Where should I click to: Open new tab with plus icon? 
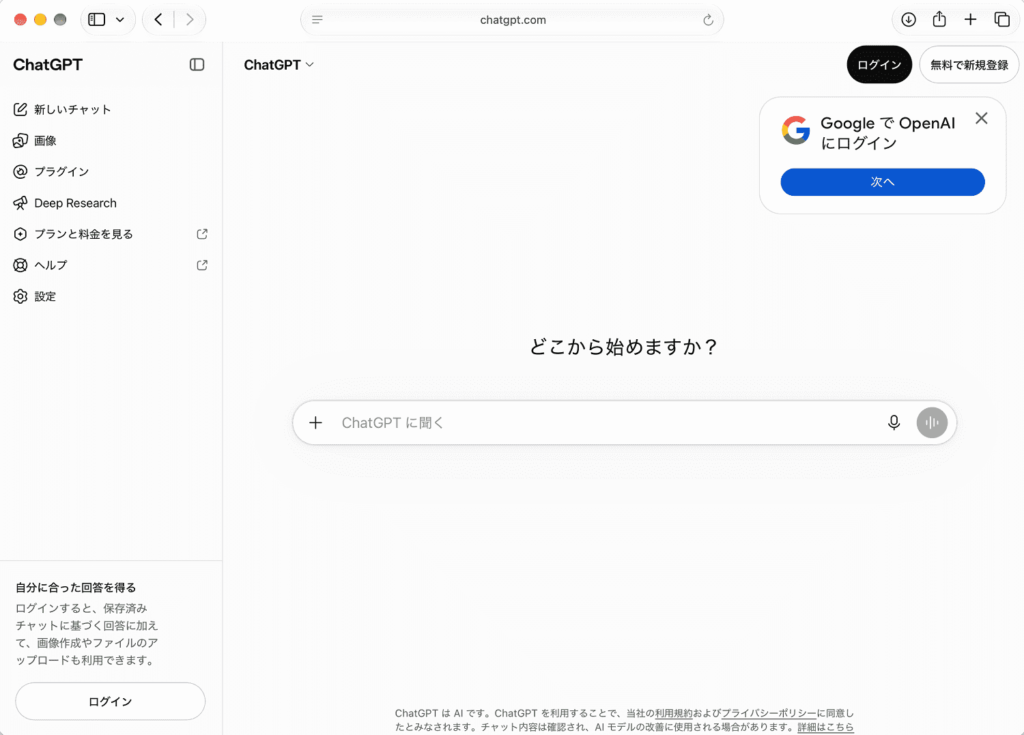970,20
